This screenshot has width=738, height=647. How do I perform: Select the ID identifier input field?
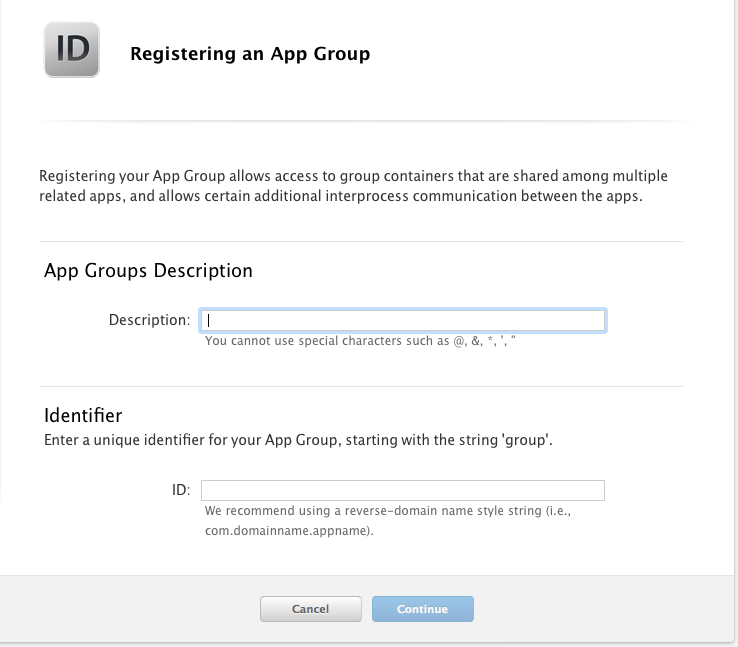(403, 490)
